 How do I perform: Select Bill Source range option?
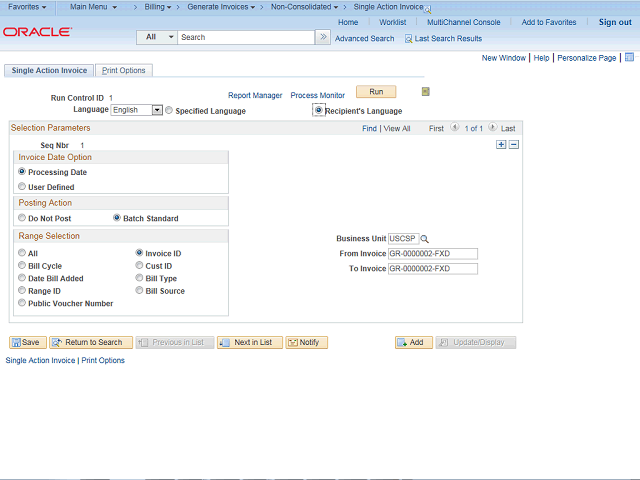(139, 290)
